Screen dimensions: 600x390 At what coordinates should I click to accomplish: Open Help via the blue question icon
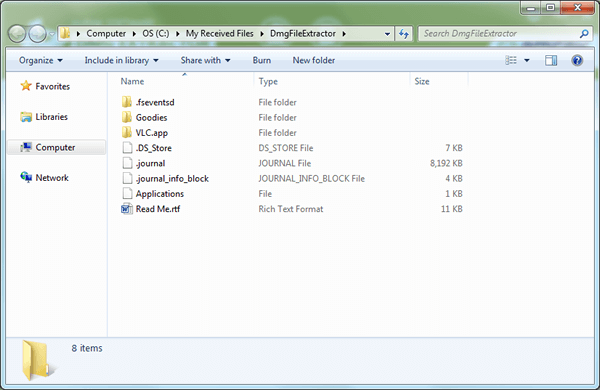(577, 60)
